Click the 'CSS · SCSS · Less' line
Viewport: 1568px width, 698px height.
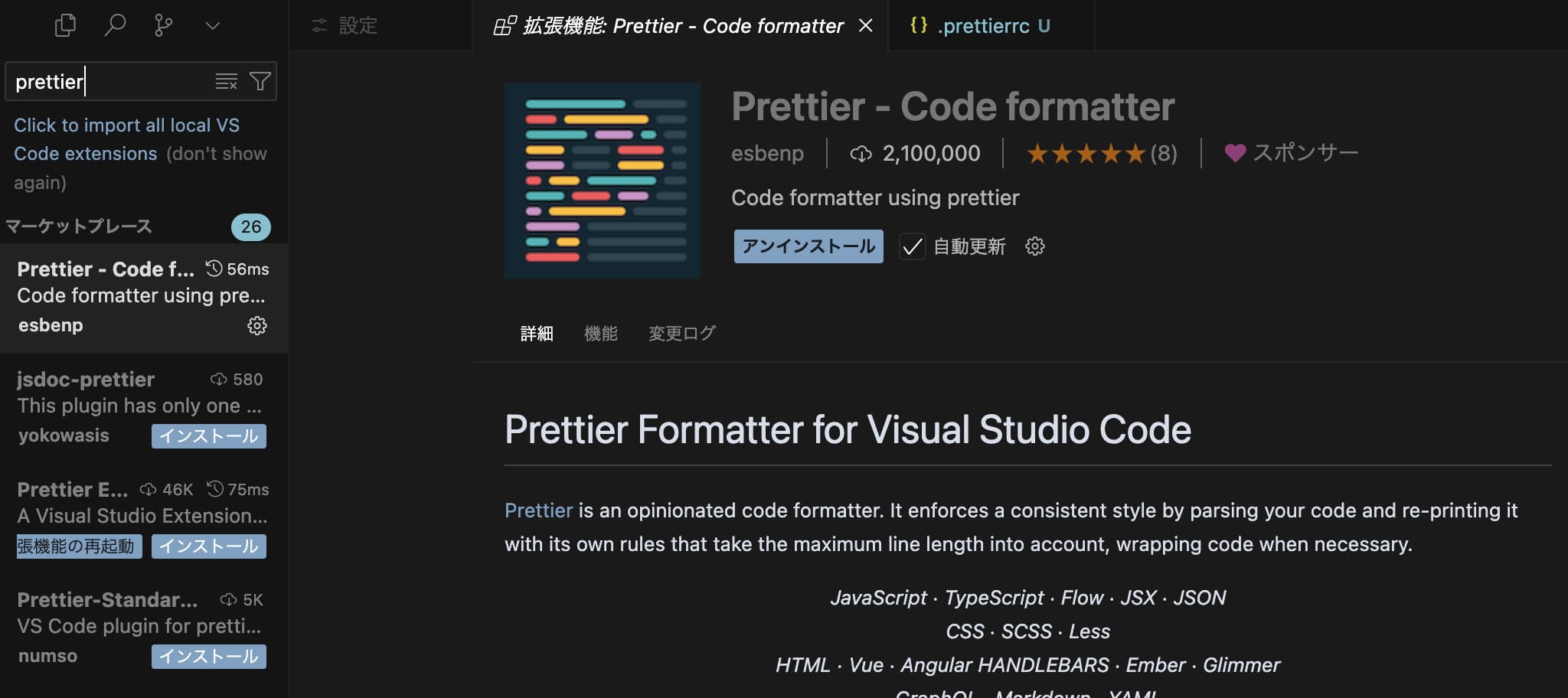point(1027,631)
